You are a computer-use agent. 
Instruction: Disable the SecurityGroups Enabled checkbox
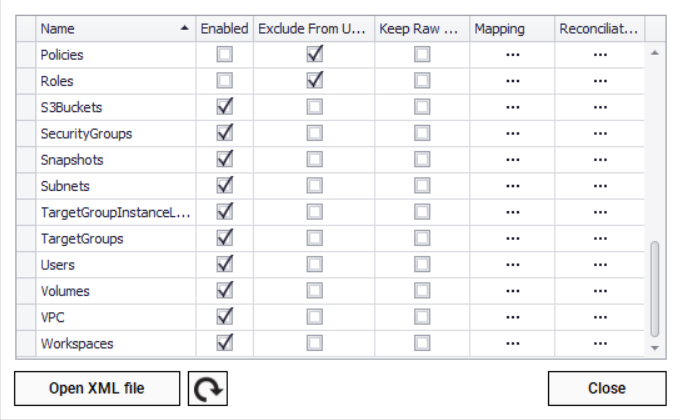coord(224,133)
